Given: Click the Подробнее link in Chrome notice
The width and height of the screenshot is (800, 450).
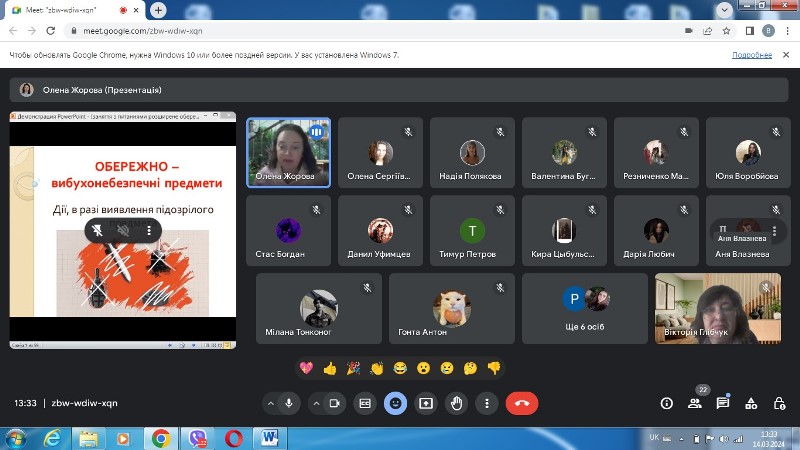Looking at the screenshot, I should [x=752, y=55].
